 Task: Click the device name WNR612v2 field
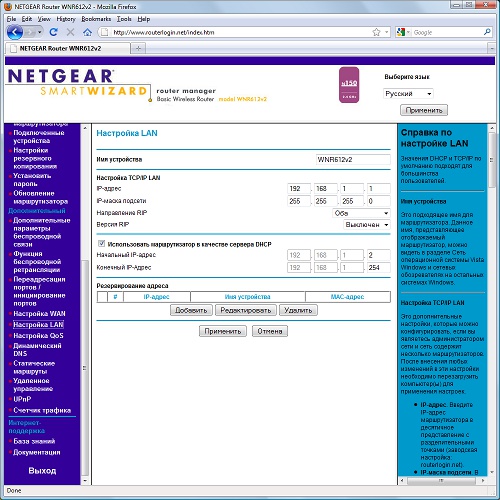pos(353,160)
